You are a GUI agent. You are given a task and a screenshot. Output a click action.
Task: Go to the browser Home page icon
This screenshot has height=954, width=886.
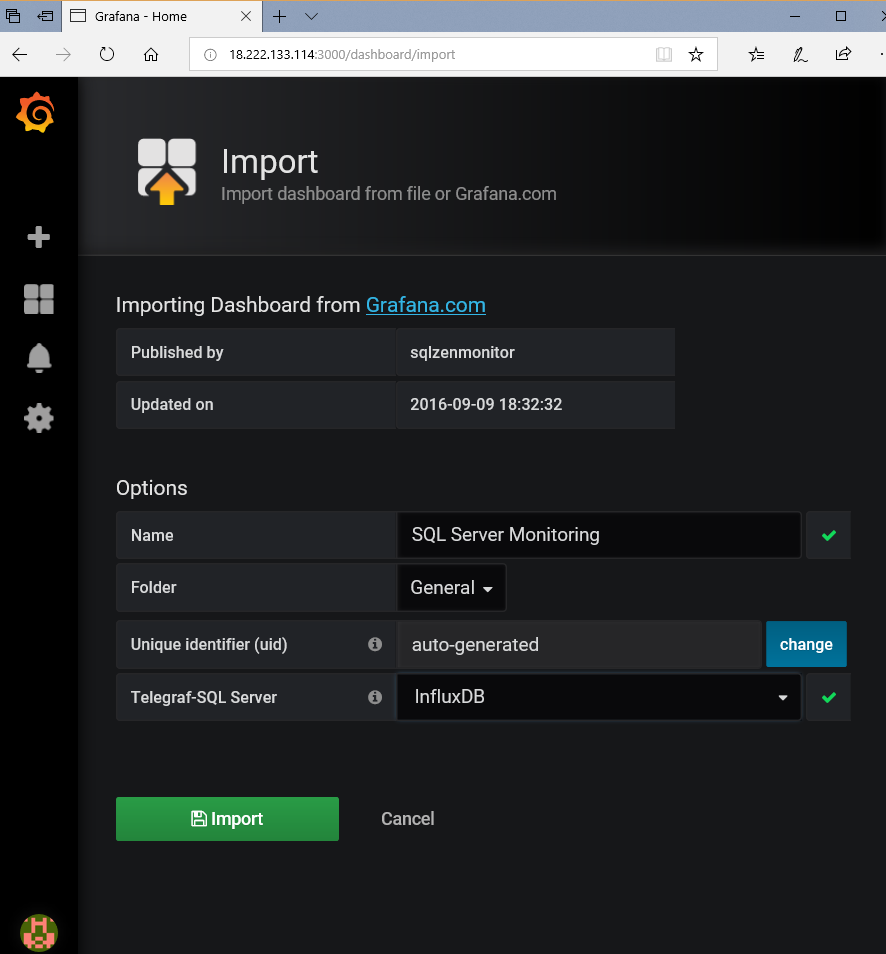[x=151, y=55]
